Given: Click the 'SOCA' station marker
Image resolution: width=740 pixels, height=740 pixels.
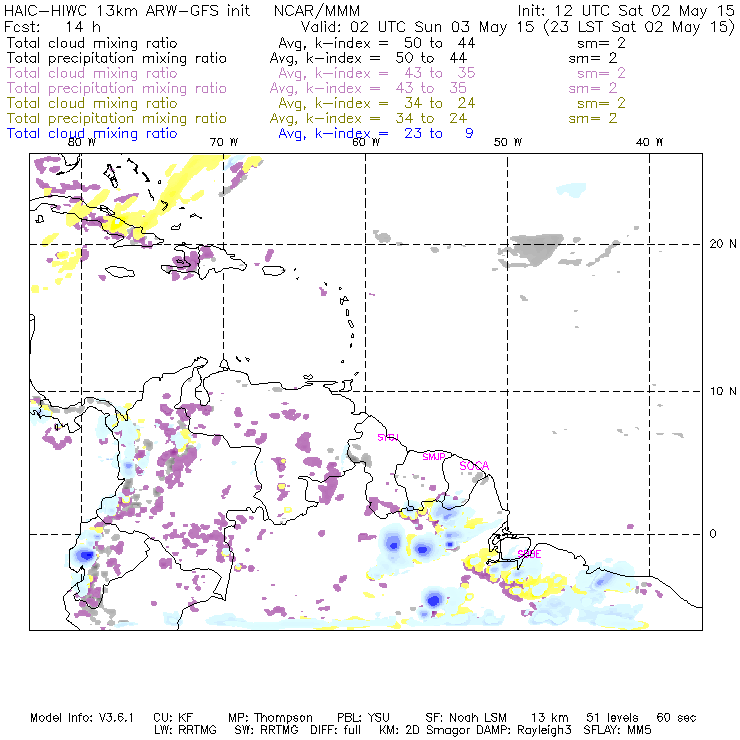Looking at the screenshot, I should [x=474, y=466].
